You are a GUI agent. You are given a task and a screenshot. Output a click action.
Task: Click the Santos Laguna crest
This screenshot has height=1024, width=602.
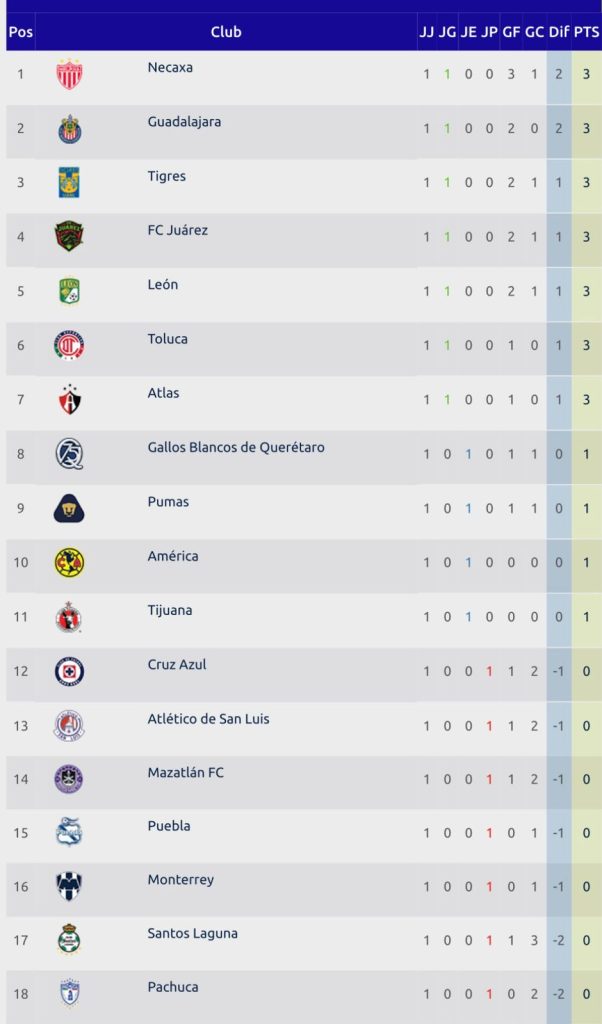point(69,940)
